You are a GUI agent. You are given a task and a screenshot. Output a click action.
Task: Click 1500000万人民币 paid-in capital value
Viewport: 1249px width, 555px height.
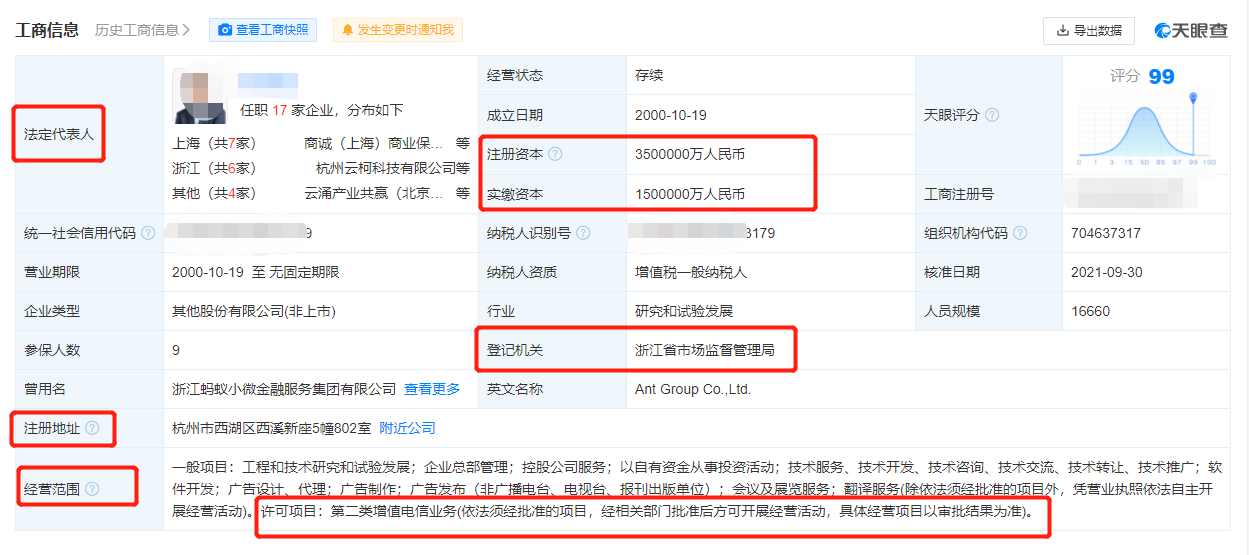pos(690,194)
